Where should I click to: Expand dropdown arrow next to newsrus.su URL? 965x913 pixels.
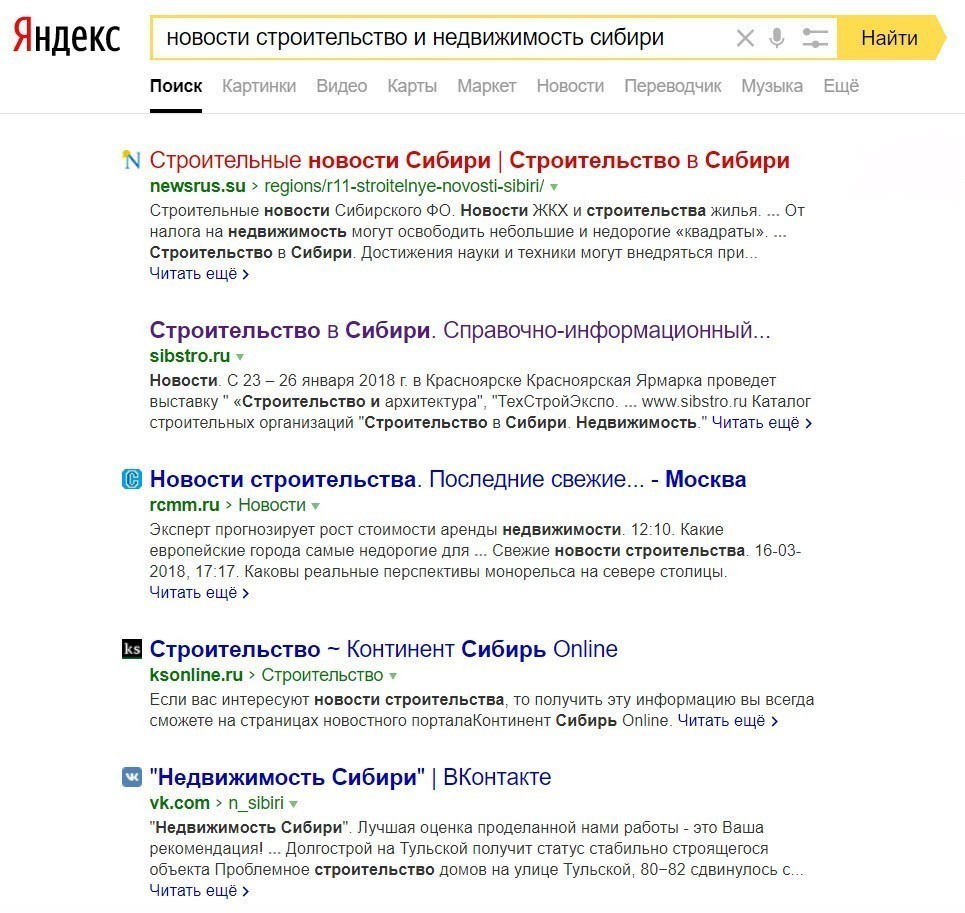click(553, 186)
